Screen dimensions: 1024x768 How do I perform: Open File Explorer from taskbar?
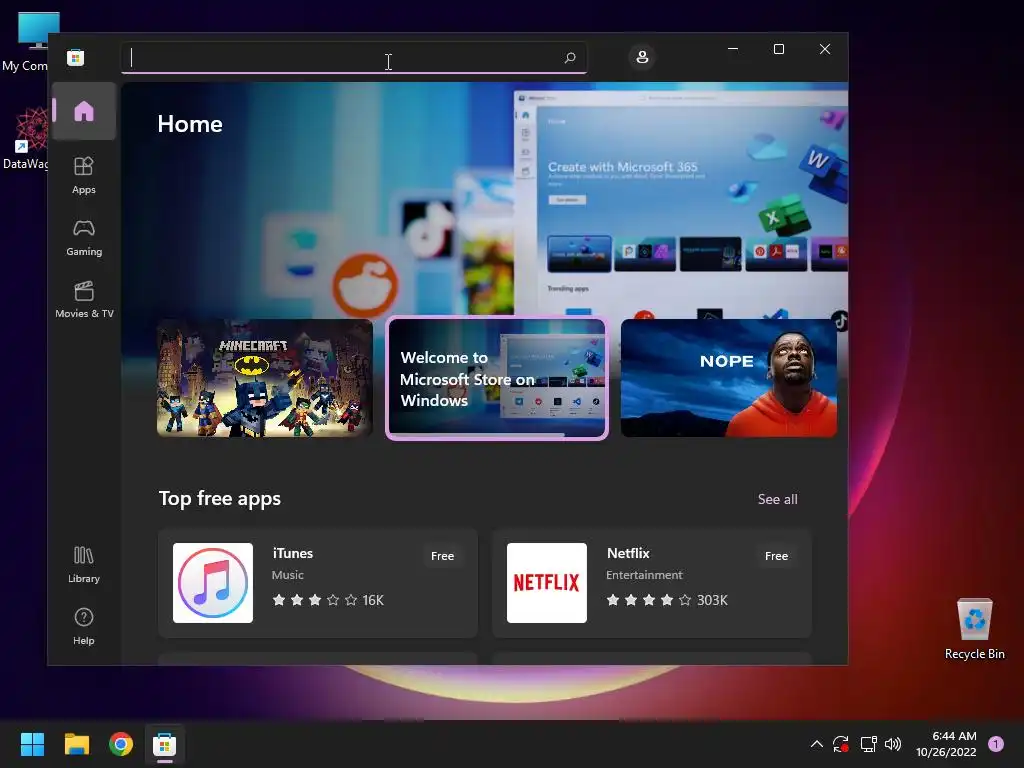[76, 744]
